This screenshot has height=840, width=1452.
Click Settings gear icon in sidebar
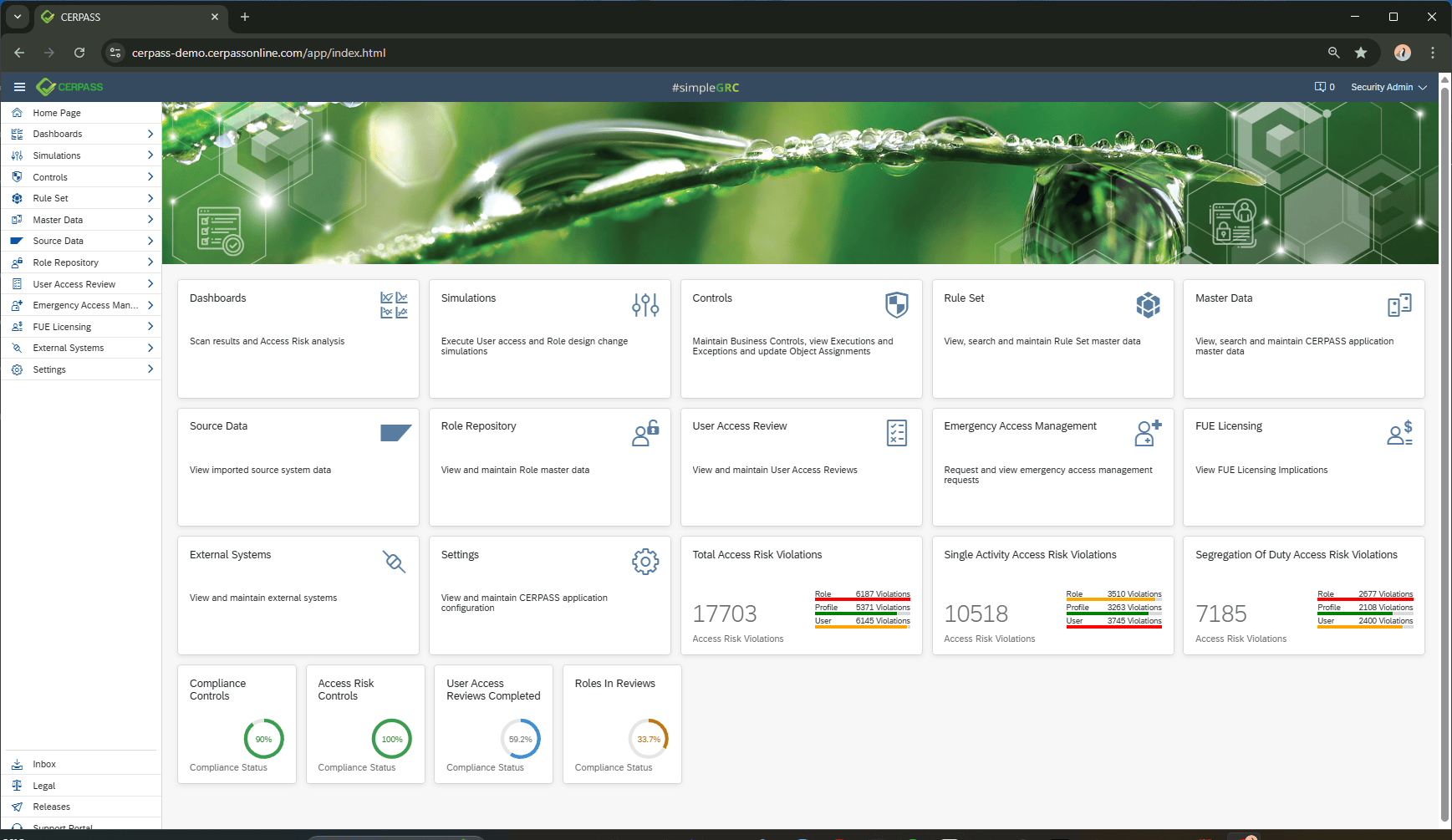pos(17,369)
